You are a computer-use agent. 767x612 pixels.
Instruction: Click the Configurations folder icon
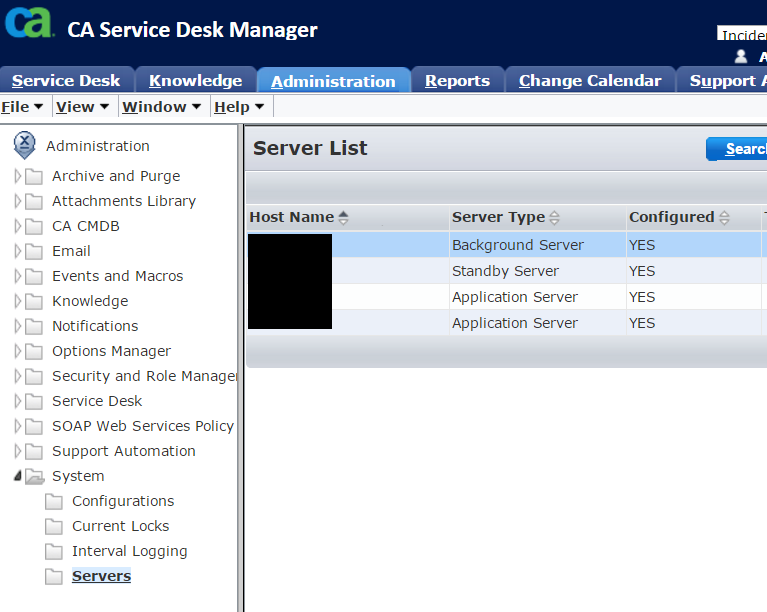pos(54,501)
